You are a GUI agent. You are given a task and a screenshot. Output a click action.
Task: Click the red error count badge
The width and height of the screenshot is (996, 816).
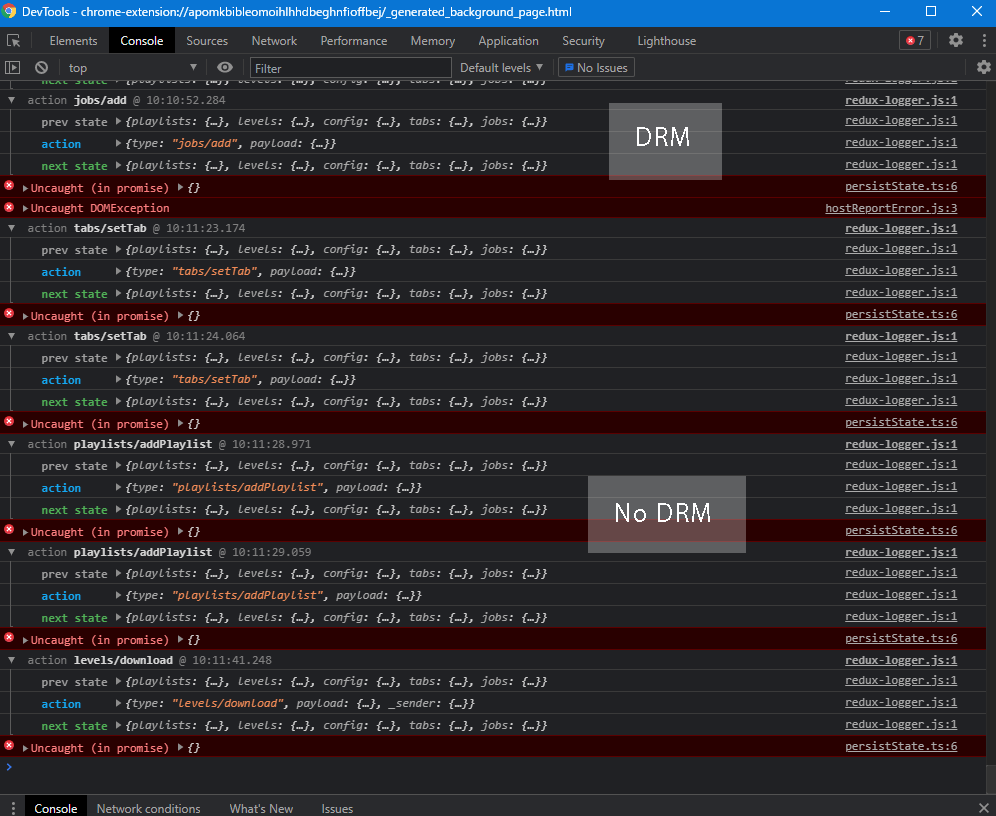pyautogui.click(x=914, y=40)
